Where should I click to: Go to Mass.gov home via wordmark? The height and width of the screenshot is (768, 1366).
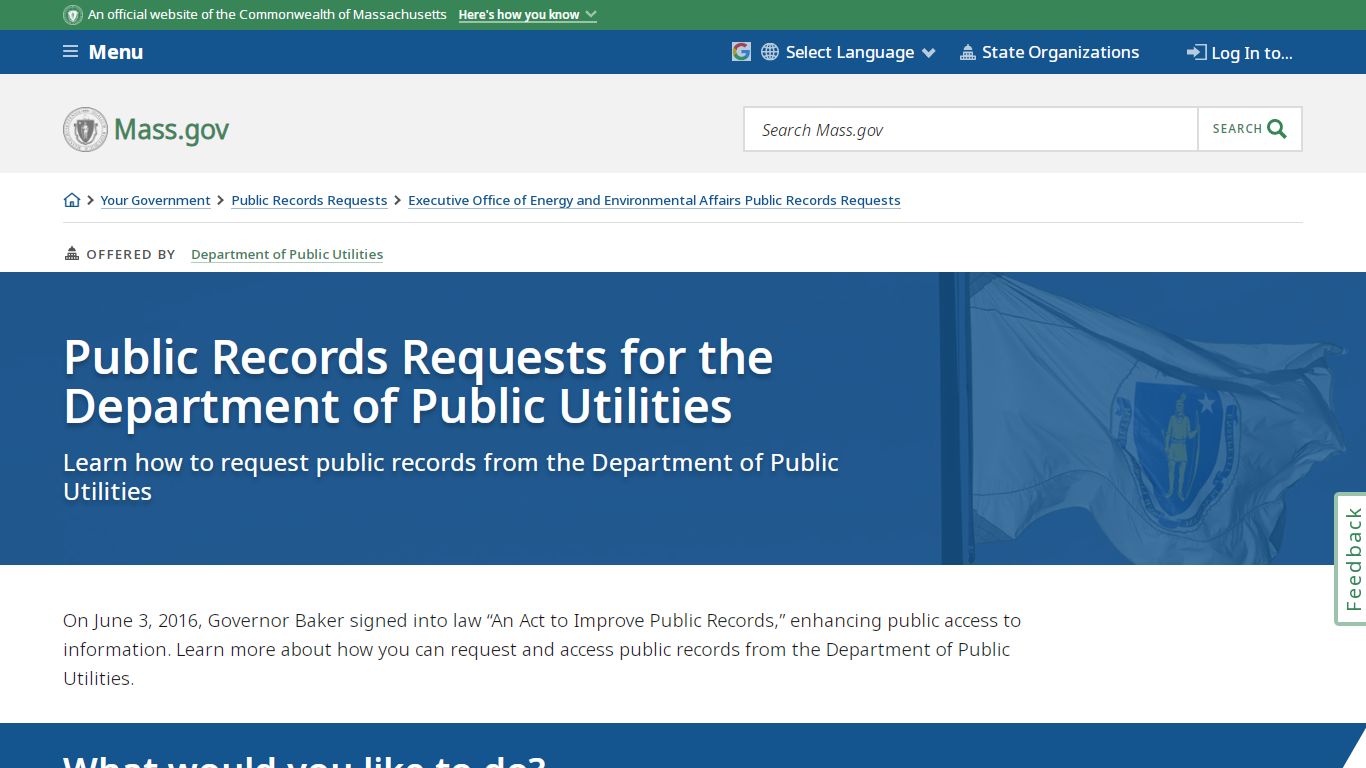tap(171, 130)
